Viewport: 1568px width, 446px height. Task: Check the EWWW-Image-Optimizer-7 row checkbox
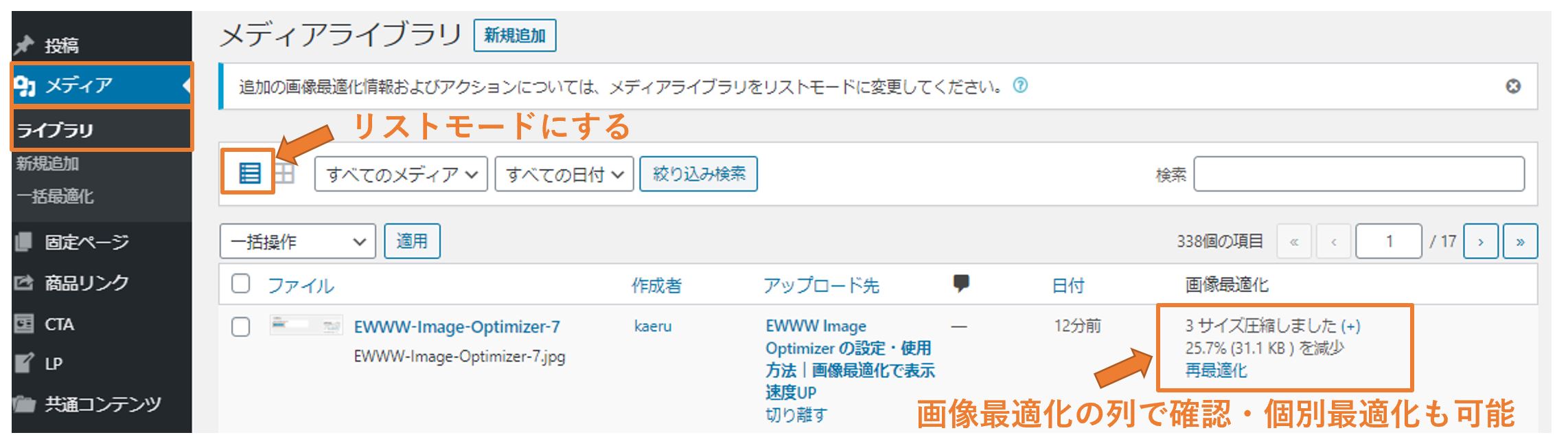coord(240,326)
